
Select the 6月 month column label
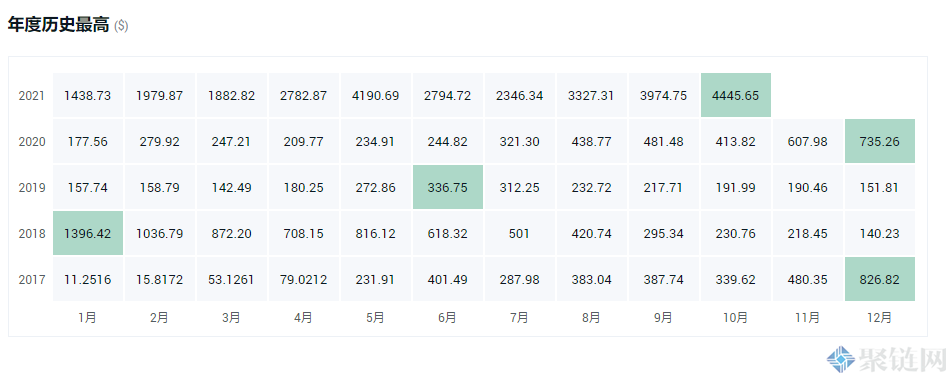448,317
